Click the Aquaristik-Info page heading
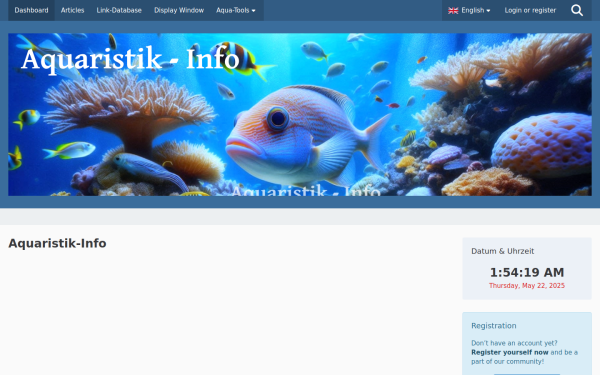Screen dimensions: 600x375 [57, 243]
